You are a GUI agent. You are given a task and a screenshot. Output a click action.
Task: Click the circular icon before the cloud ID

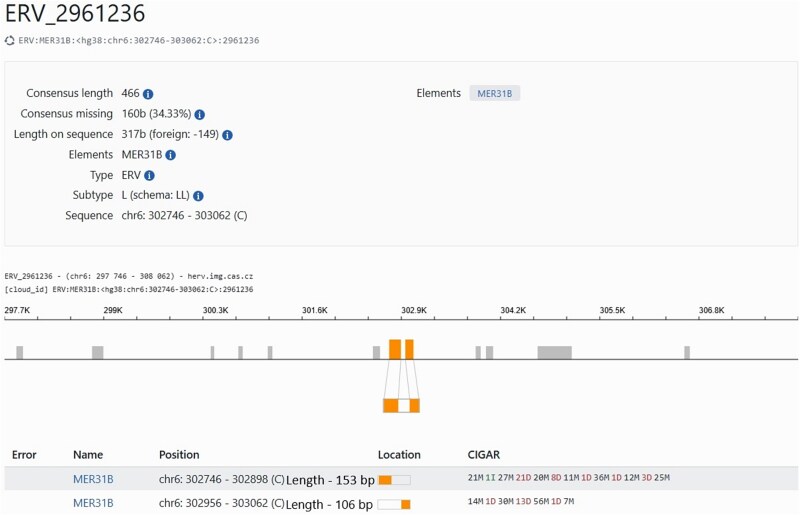(x=10, y=40)
